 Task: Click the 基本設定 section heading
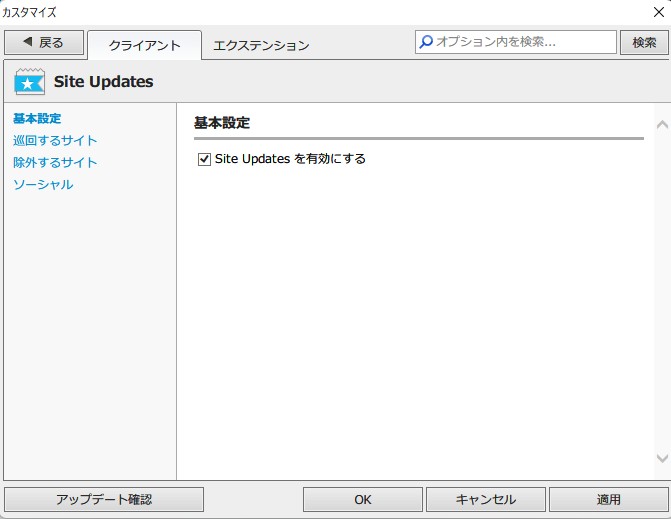point(222,123)
